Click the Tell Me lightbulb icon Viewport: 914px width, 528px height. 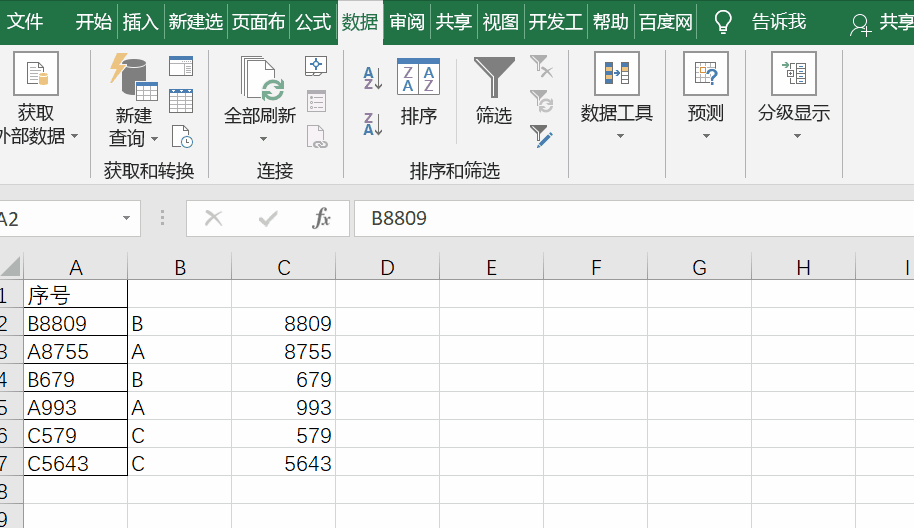[x=723, y=22]
